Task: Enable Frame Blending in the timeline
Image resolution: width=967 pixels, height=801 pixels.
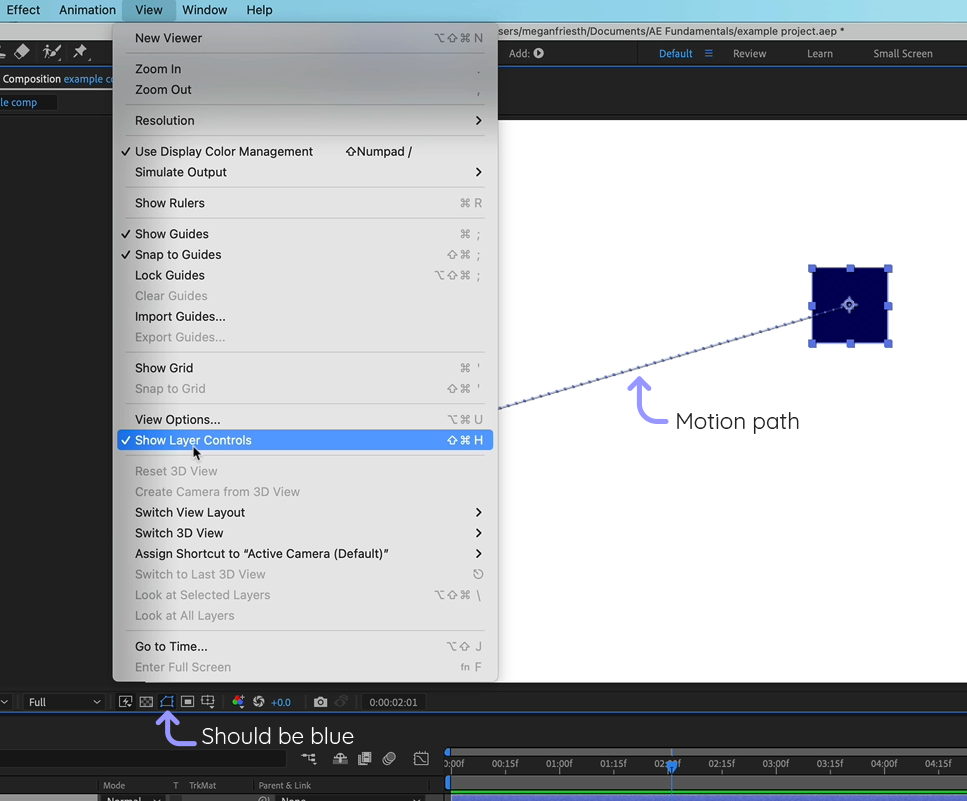Action: [x=366, y=759]
